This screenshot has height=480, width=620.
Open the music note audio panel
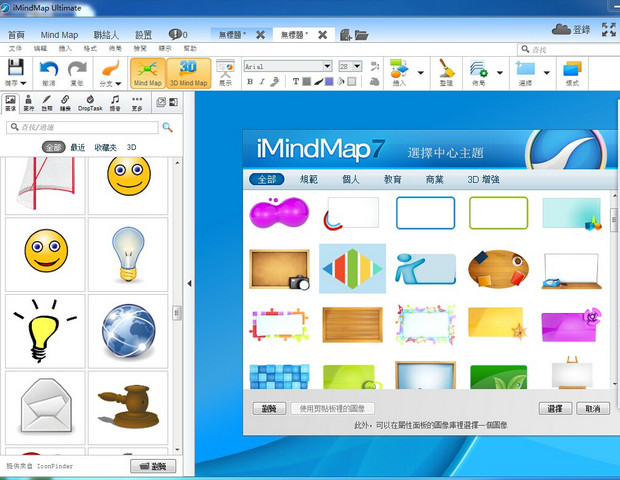(x=115, y=100)
